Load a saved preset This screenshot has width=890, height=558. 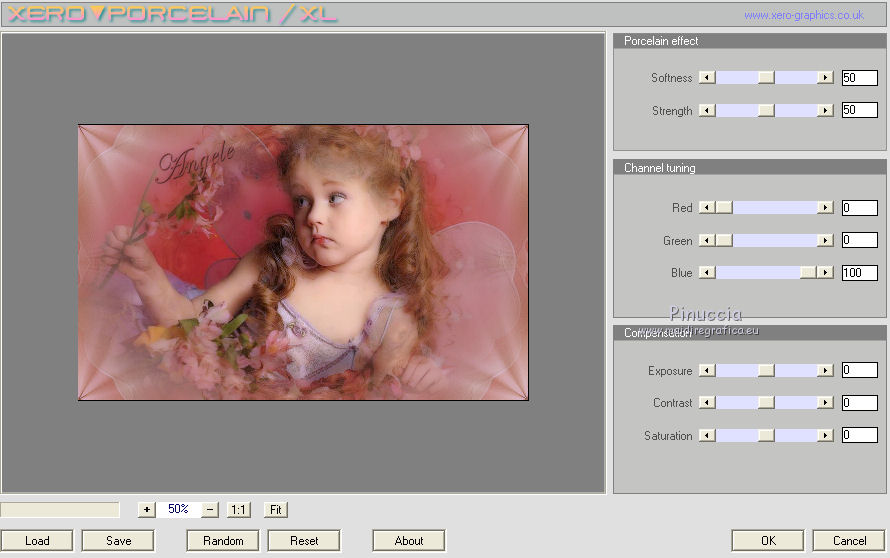tap(37, 540)
